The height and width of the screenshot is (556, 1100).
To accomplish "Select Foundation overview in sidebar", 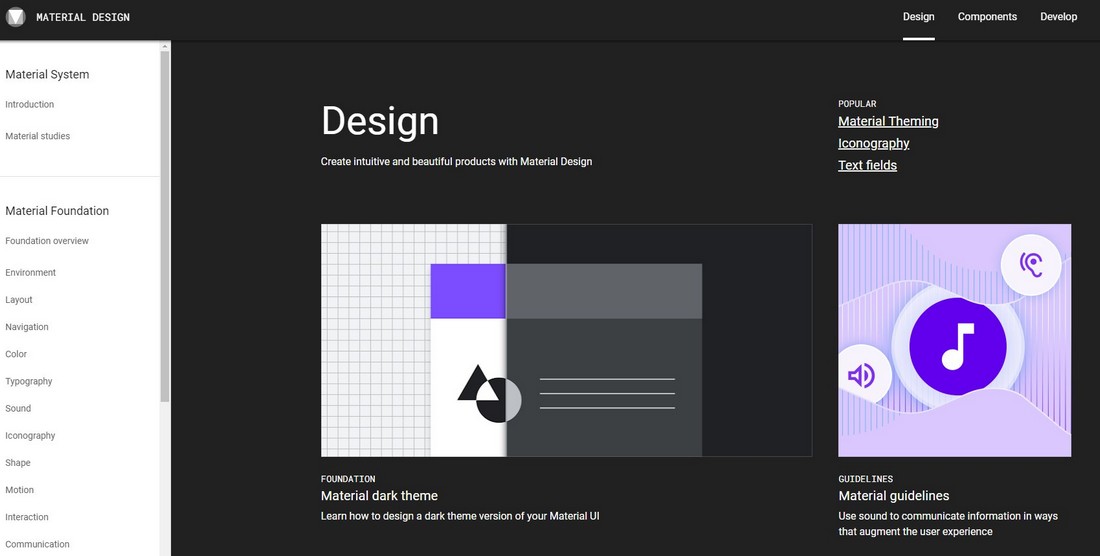I will [47, 241].
